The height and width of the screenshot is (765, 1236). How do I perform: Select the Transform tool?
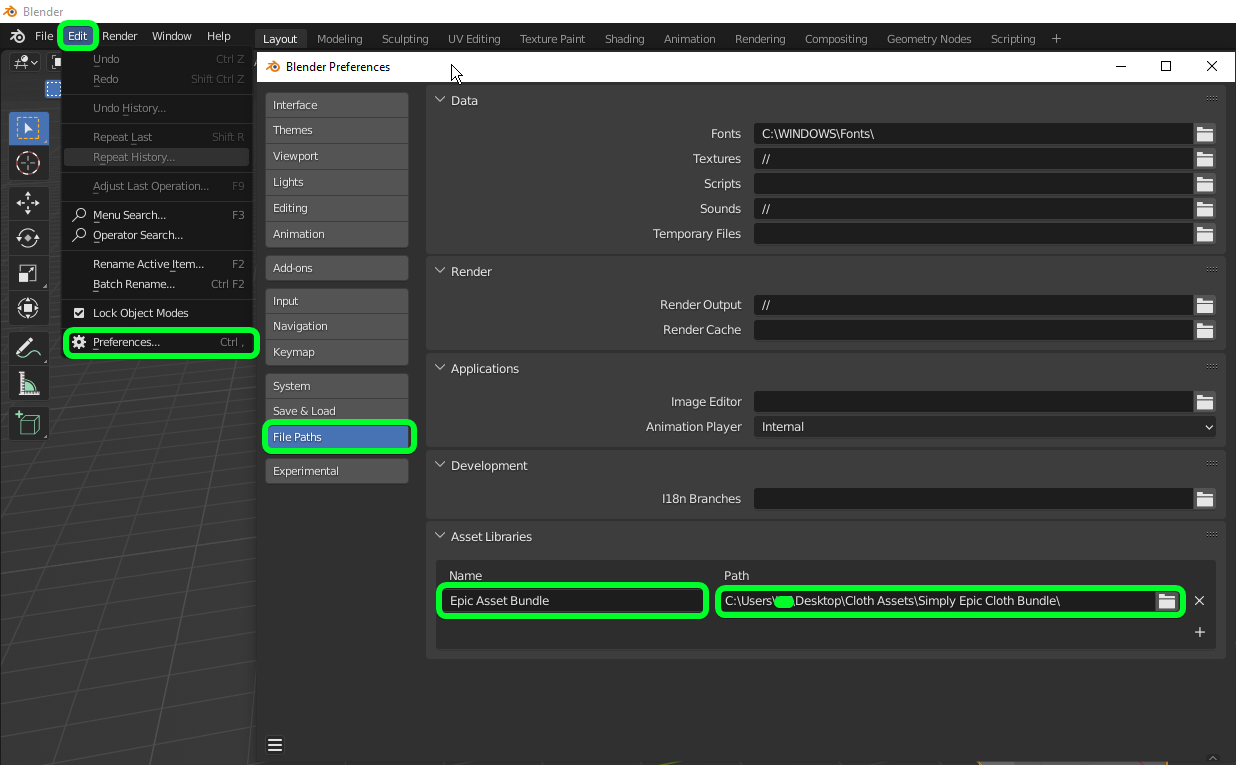click(x=28, y=308)
